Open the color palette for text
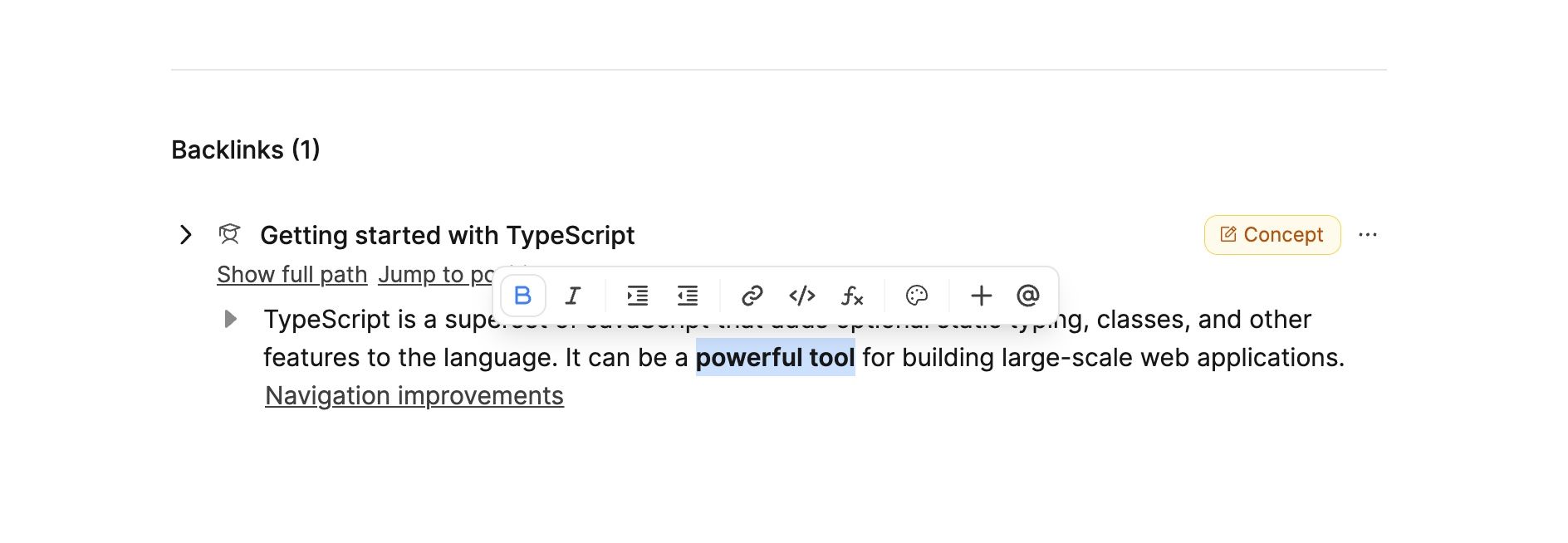The width and height of the screenshot is (1568, 543). pos(916,296)
